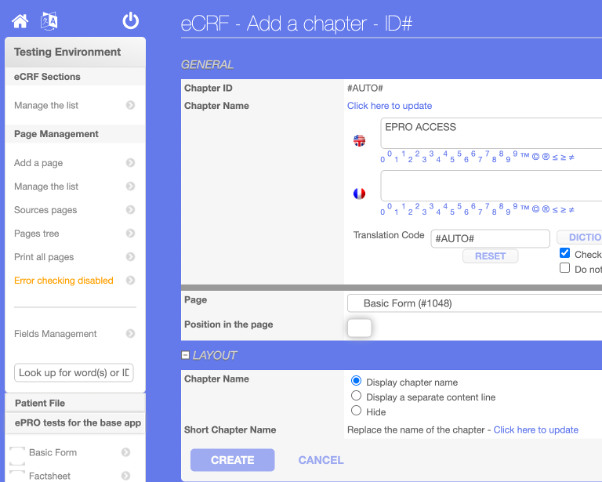This screenshot has width=602, height=482.
Task: Select Display a separate content line
Action: click(x=356, y=396)
